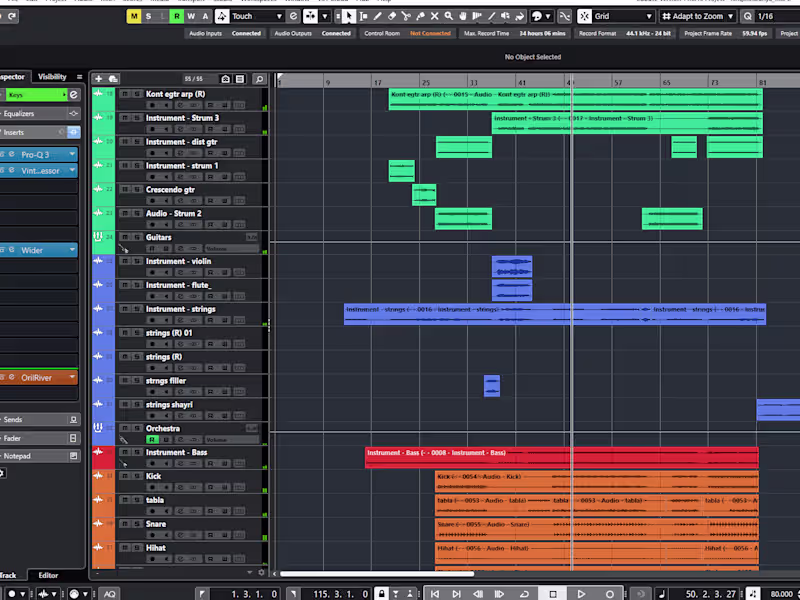Viewport: 800px width, 600px height.
Task: Click the left locator position field
Action: [255, 594]
